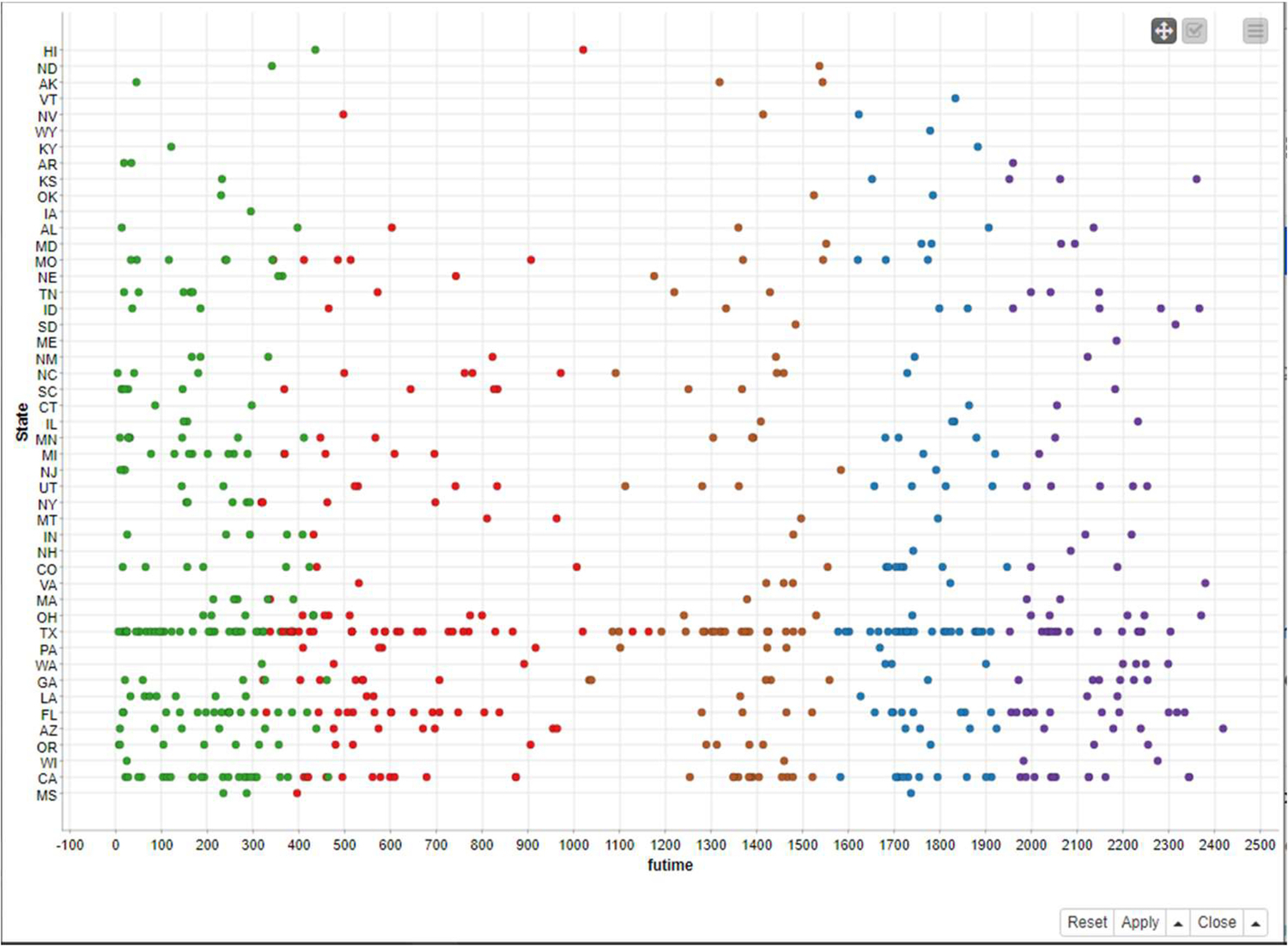Click the 'NV' state axis label
Viewport: 1288px width, 946px height.
point(47,117)
